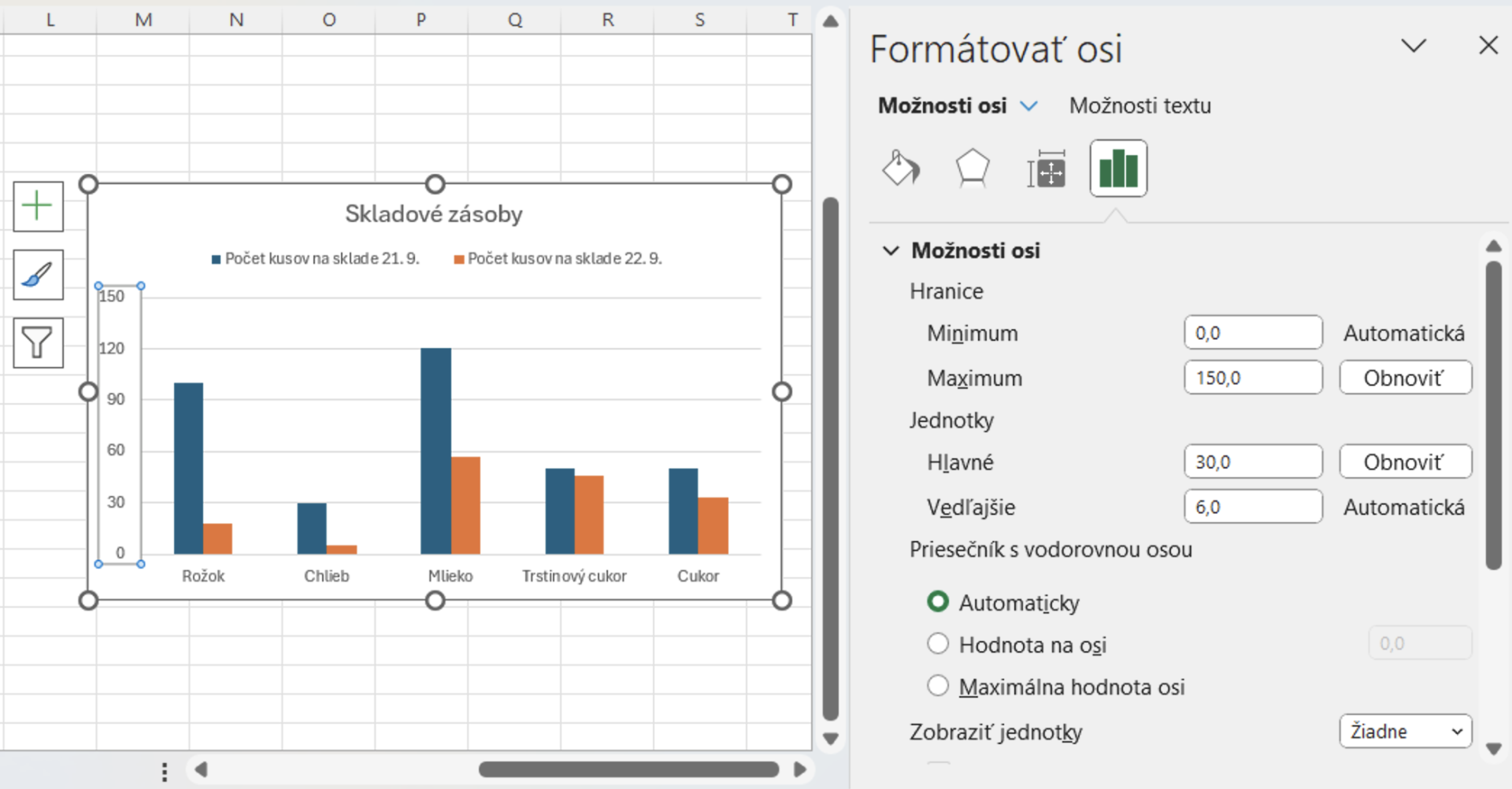Open Chart Elements plus button
This screenshot has width=1512, height=789.
(x=38, y=207)
